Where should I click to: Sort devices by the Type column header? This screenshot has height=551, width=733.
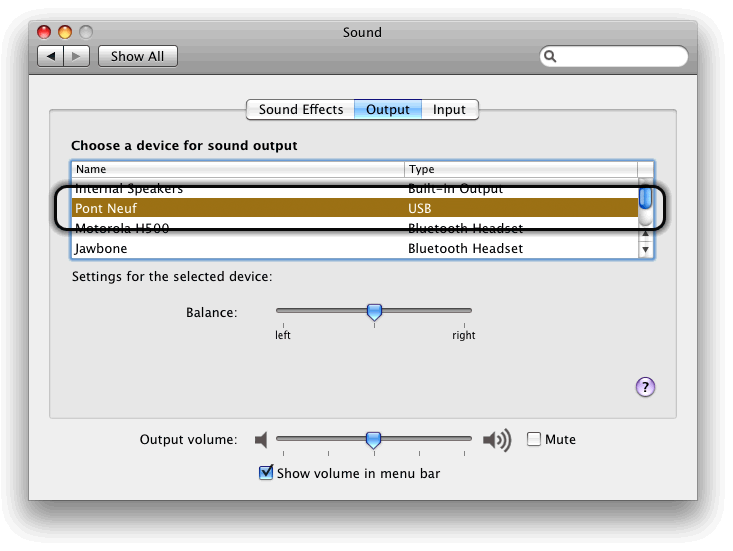tap(520, 170)
